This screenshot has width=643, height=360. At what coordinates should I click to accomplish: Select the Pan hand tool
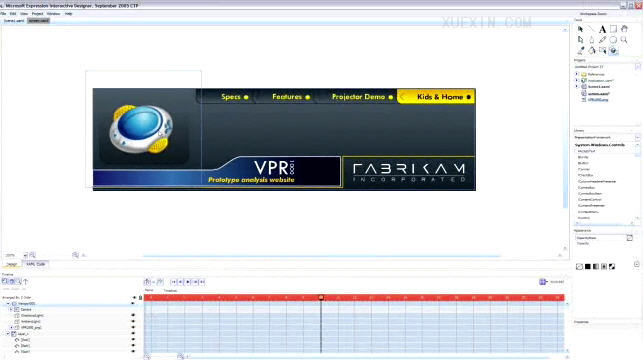(624, 29)
